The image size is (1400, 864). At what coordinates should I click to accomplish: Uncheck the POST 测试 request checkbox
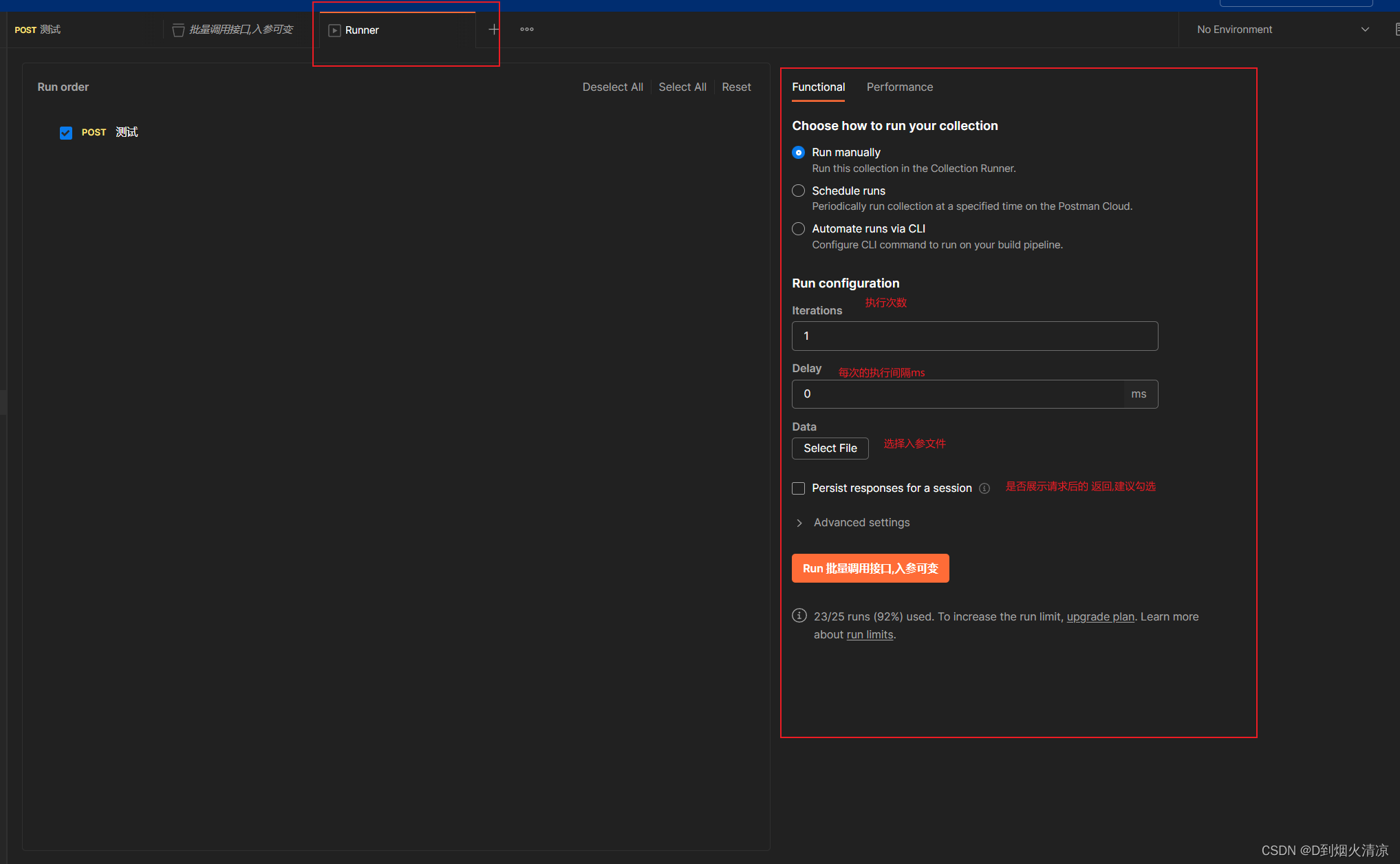click(66, 133)
